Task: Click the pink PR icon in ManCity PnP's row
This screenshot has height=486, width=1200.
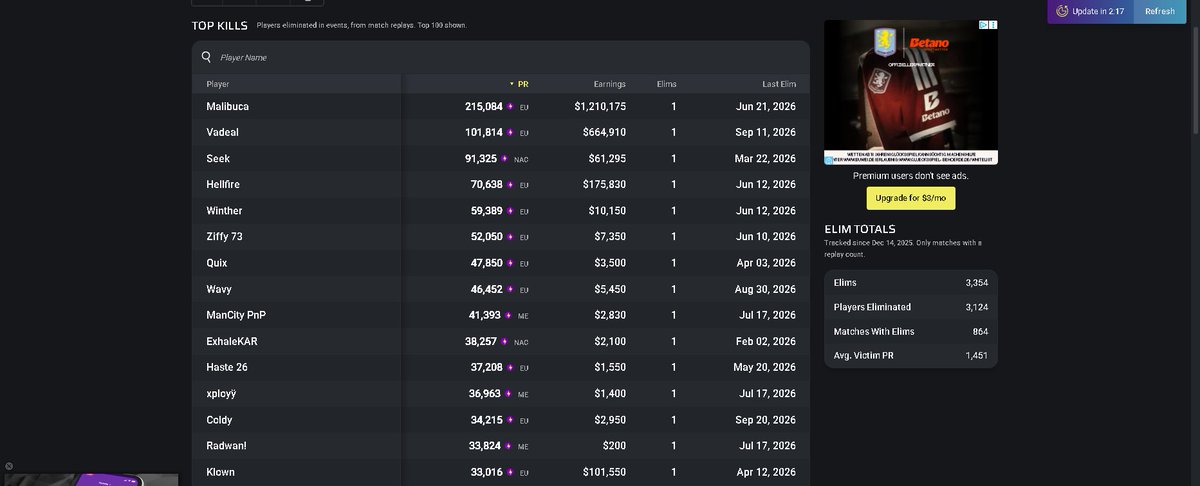Action: click(509, 315)
